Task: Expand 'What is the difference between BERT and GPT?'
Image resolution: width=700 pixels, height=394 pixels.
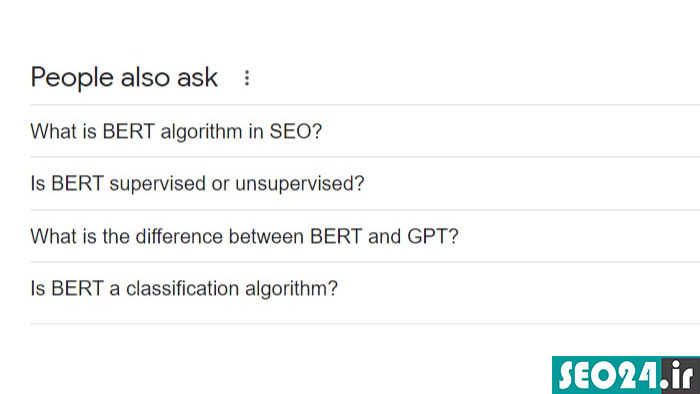Action: point(365,236)
